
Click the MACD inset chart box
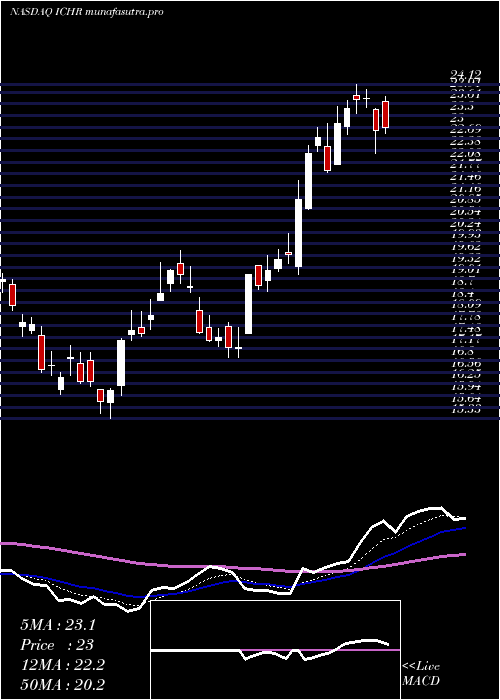tap(275, 650)
